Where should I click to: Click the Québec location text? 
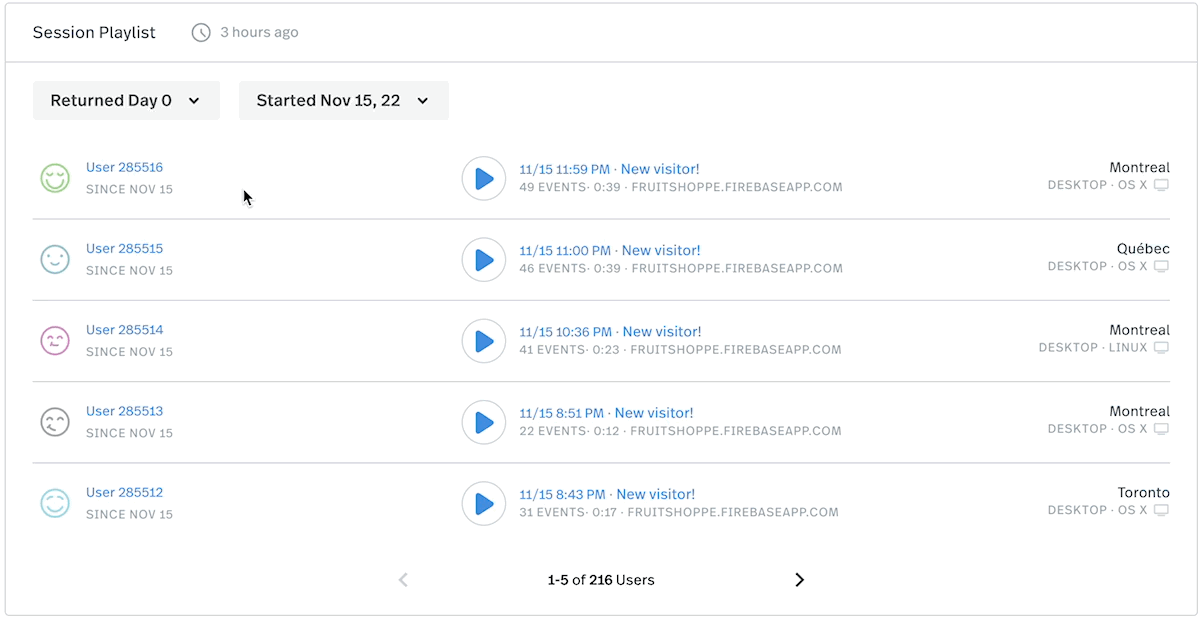click(x=1143, y=248)
